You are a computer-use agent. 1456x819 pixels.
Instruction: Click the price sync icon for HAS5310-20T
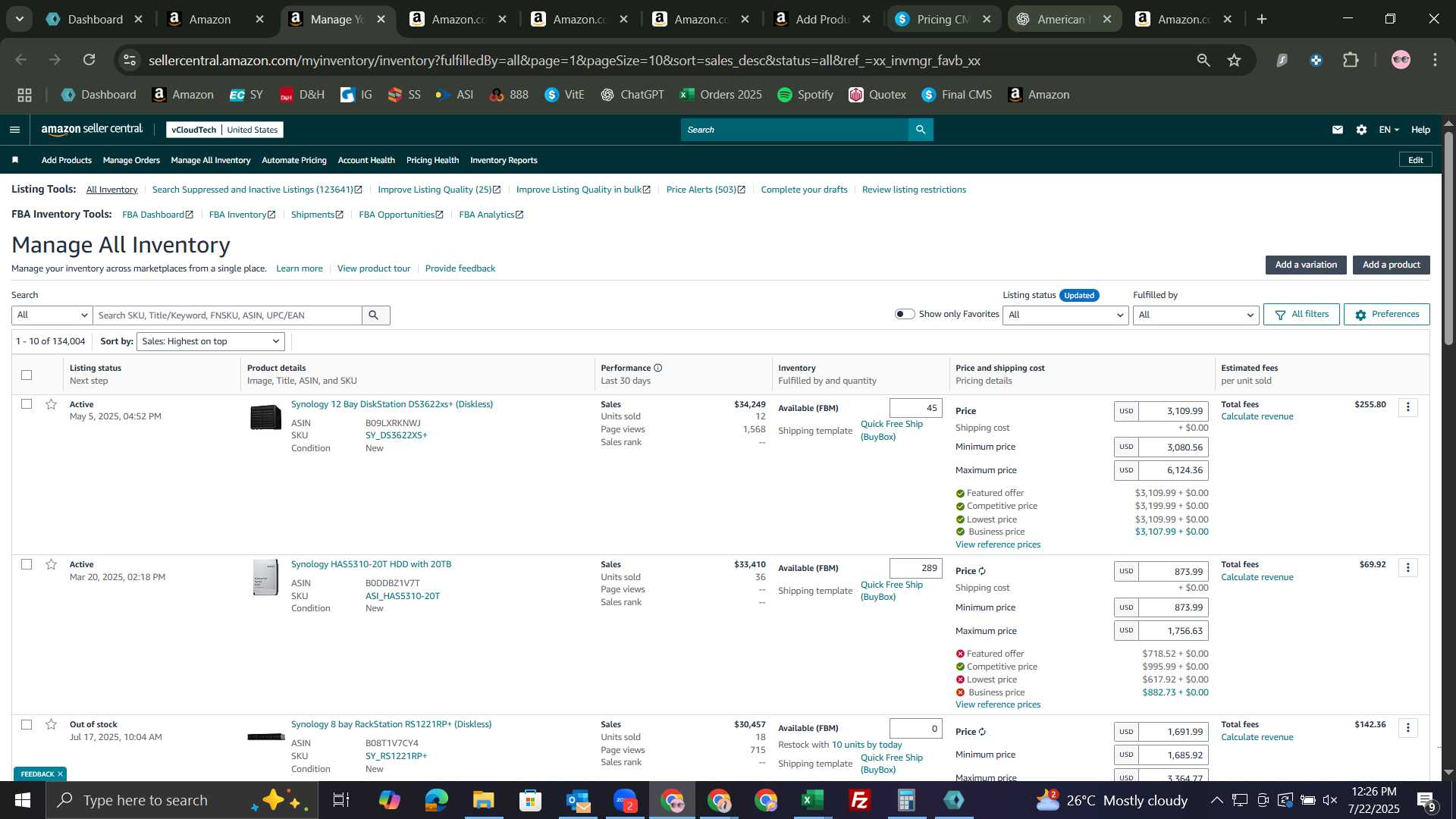coord(982,571)
